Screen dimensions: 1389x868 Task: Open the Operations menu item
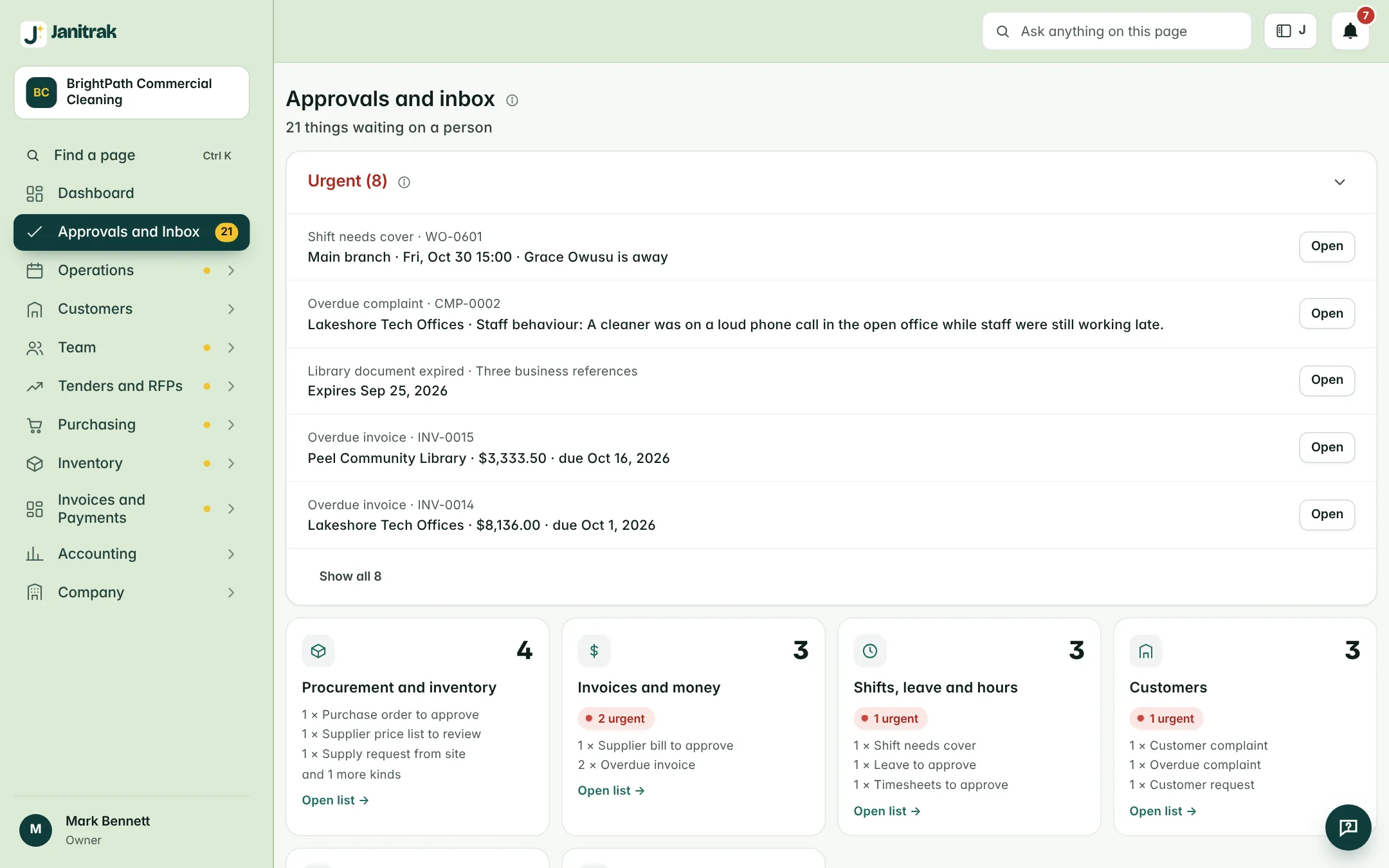pyautogui.click(x=131, y=271)
